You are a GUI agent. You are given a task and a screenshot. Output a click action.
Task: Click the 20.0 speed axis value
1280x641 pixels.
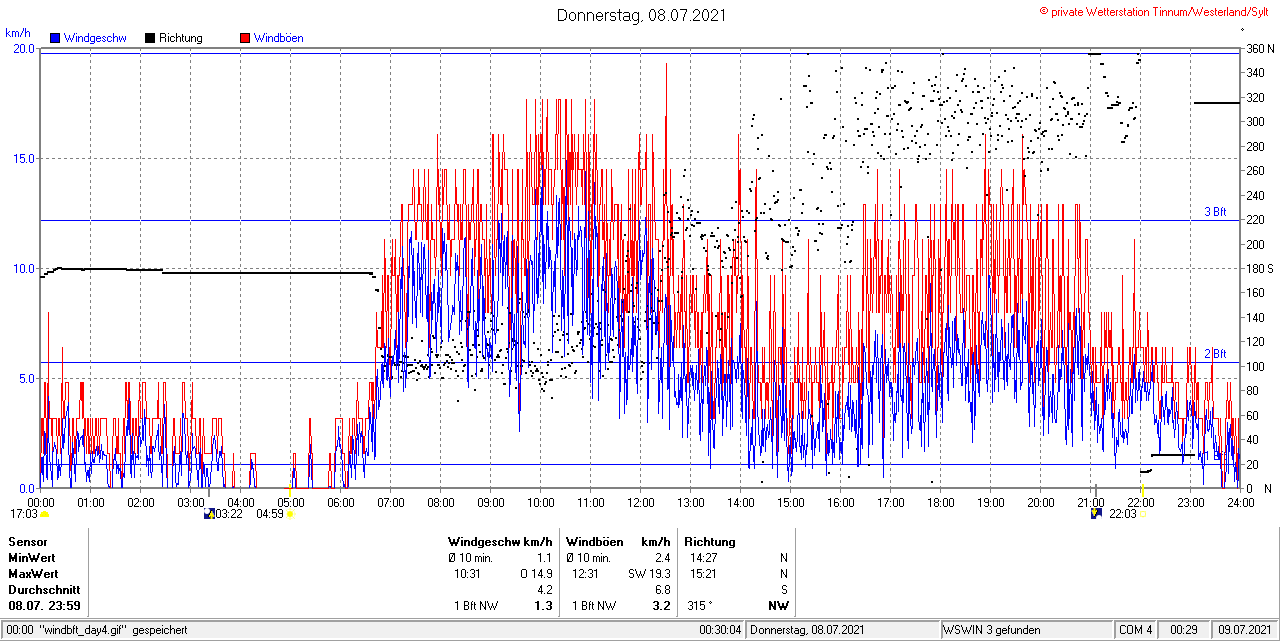tap(24, 48)
